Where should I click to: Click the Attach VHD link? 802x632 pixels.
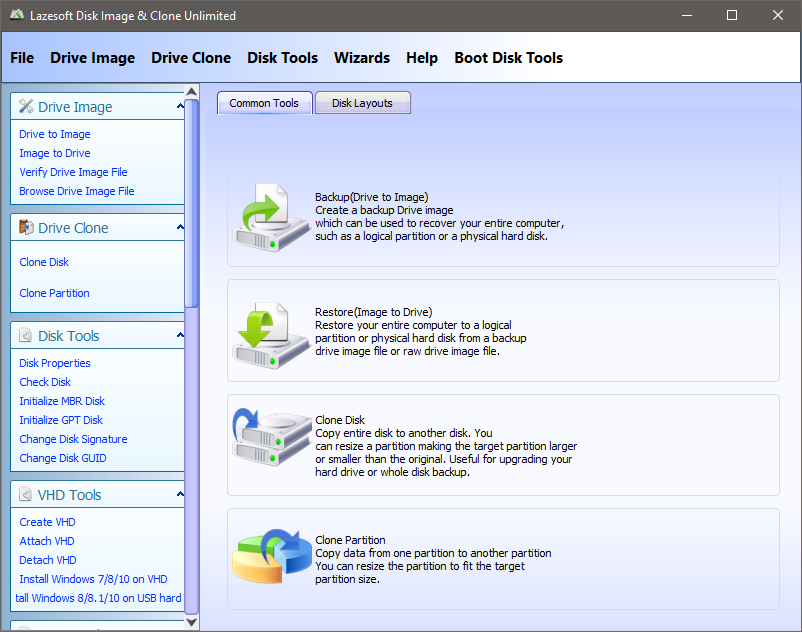47,541
